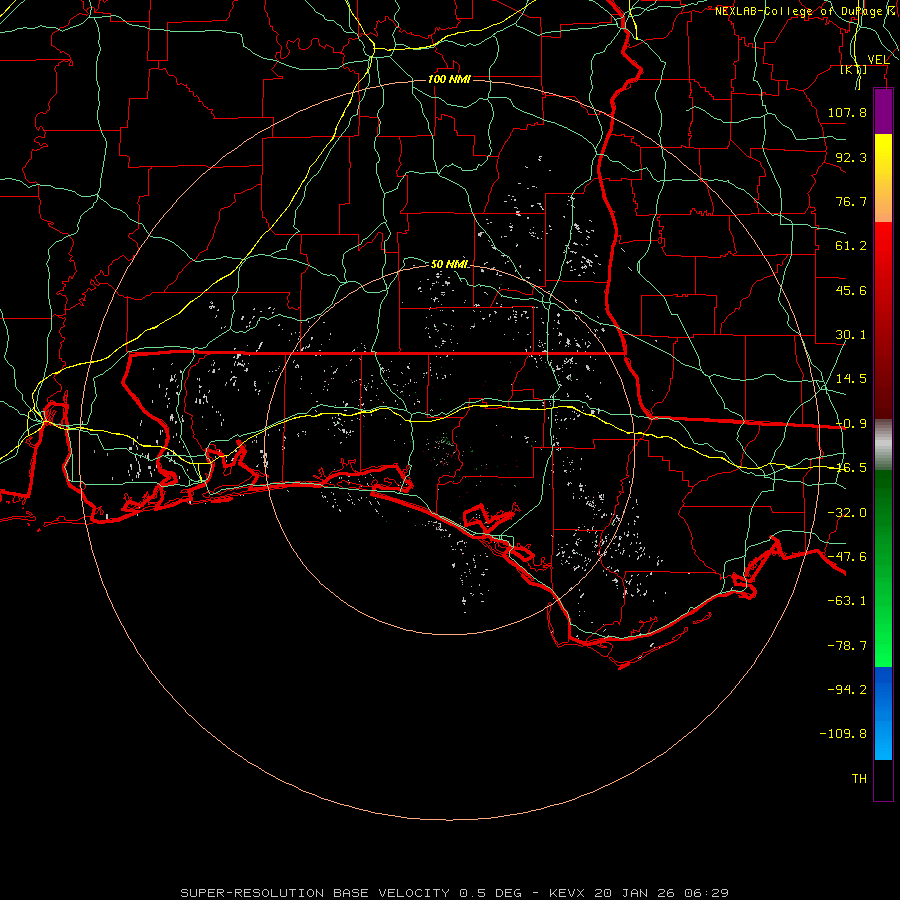Click the 107.8 value on velocity scale
Screen dimensions: 900x900
click(x=847, y=112)
